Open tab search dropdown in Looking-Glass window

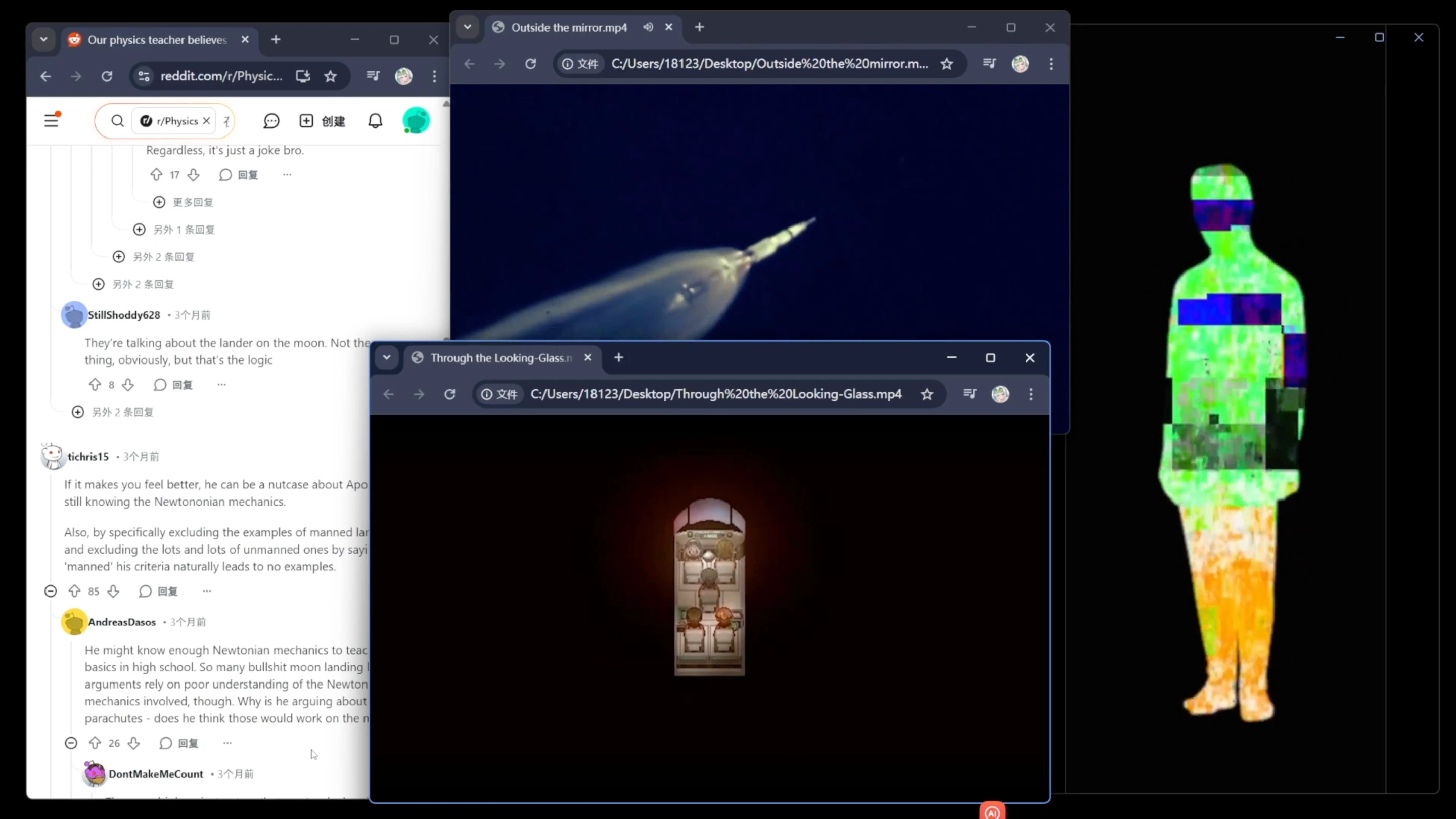click(387, 358)
